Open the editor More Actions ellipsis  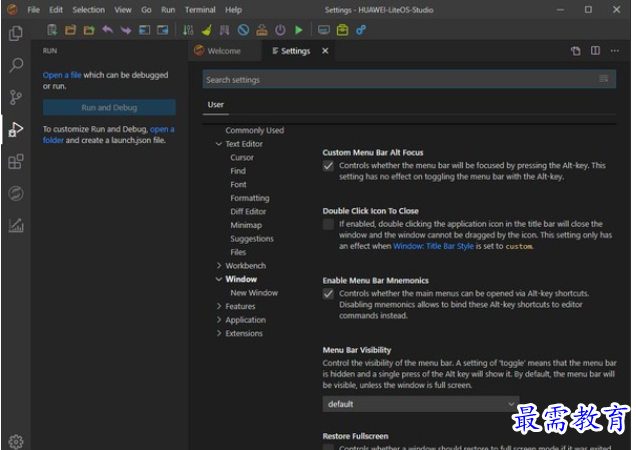(x=615, y=51)
